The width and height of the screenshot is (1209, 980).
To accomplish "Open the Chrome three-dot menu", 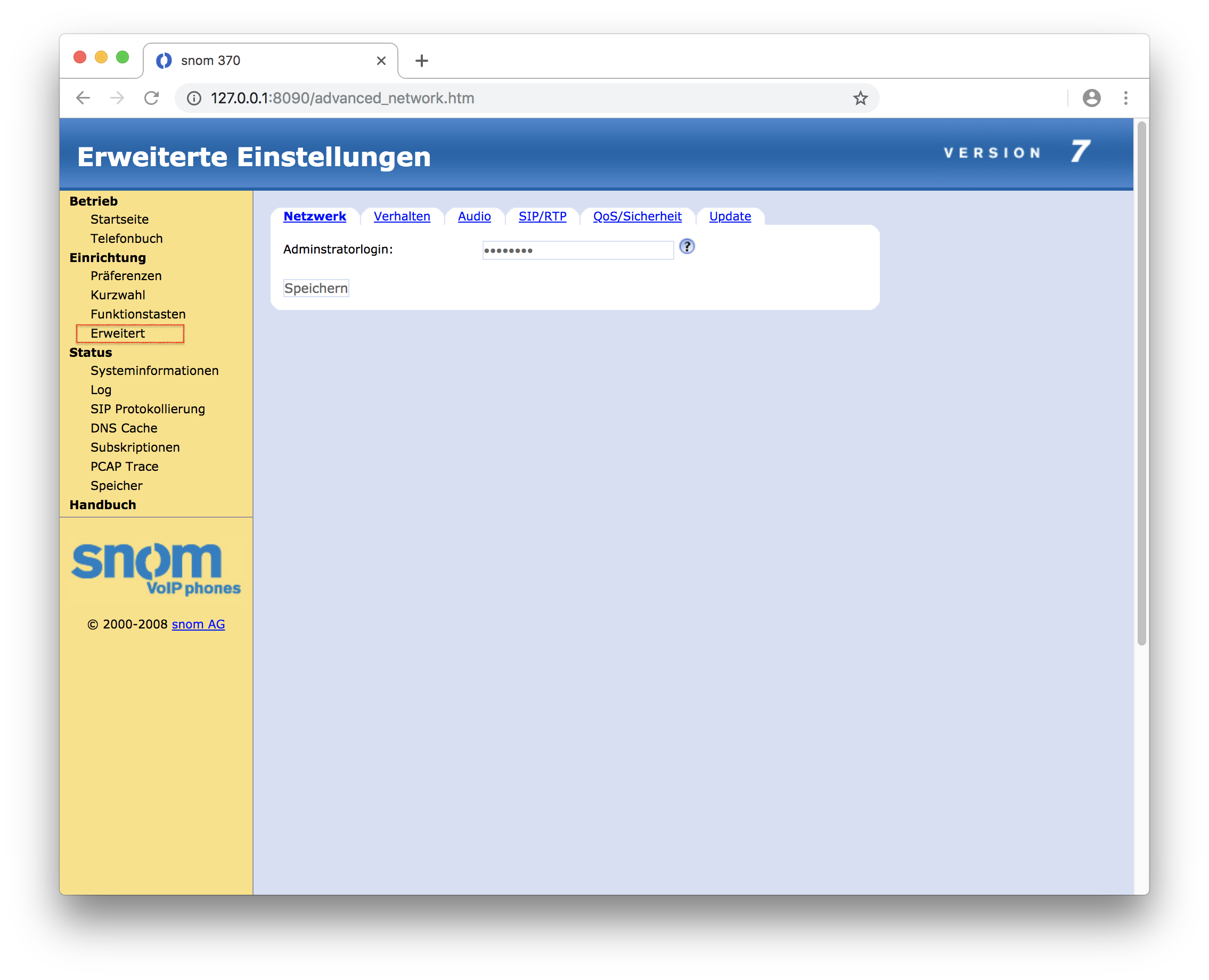I will (x=1125, y=98).
